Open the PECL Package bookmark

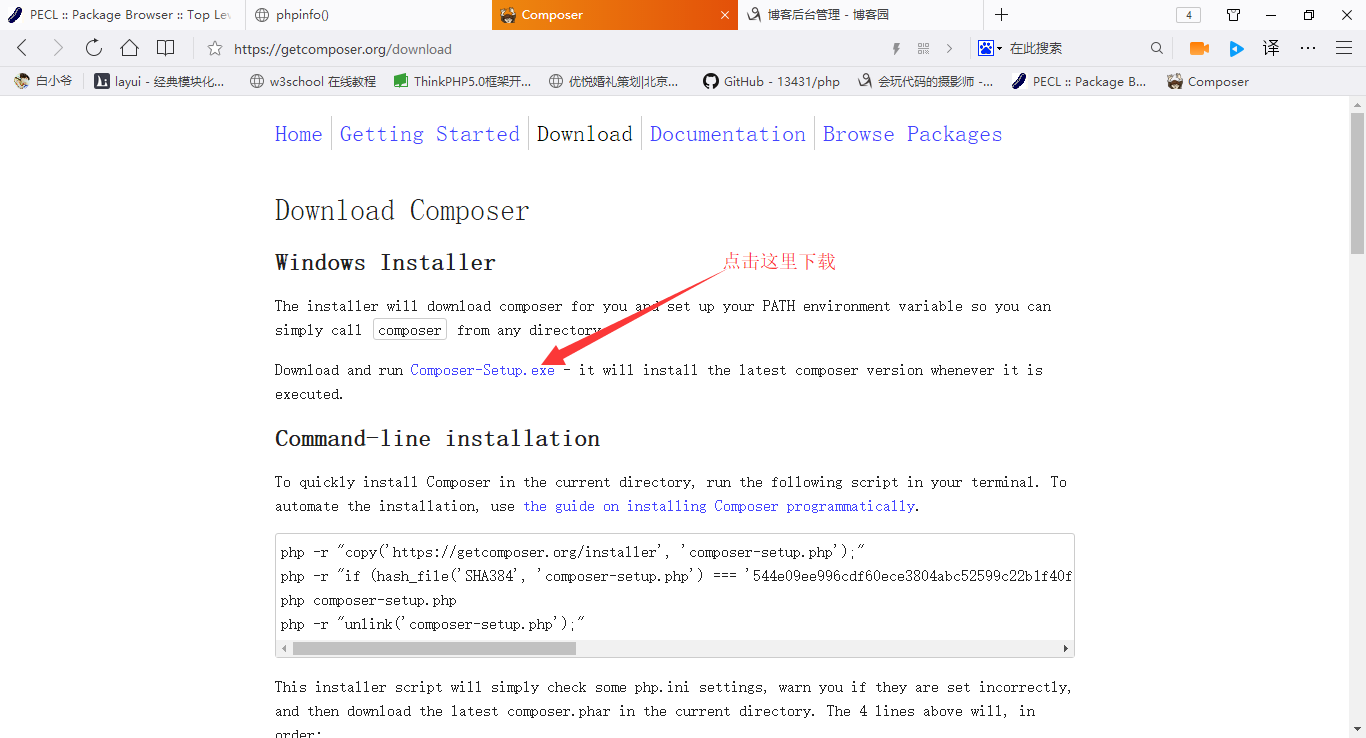tap(1079, 82)
